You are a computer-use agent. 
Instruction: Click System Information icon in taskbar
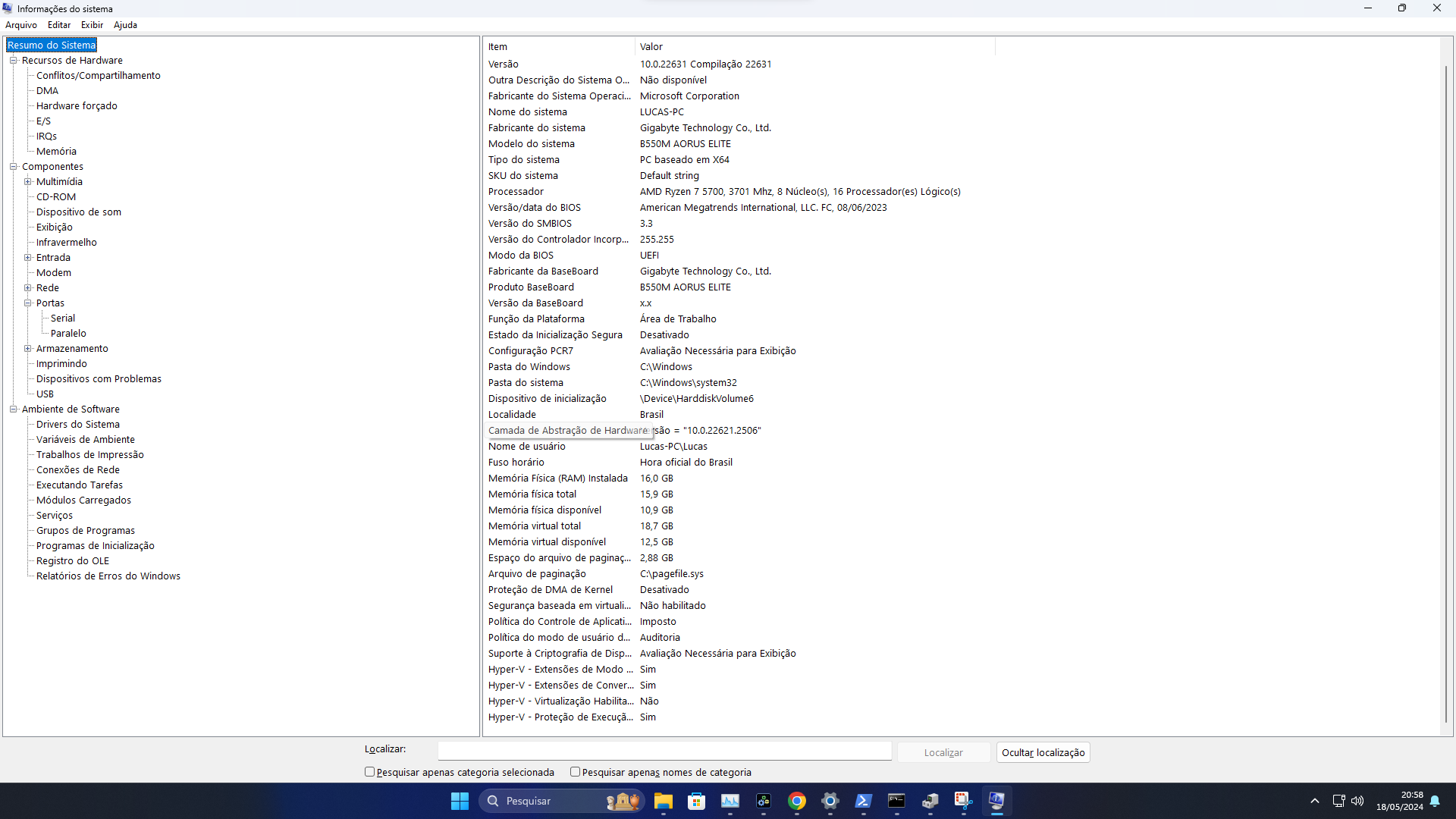997,801
